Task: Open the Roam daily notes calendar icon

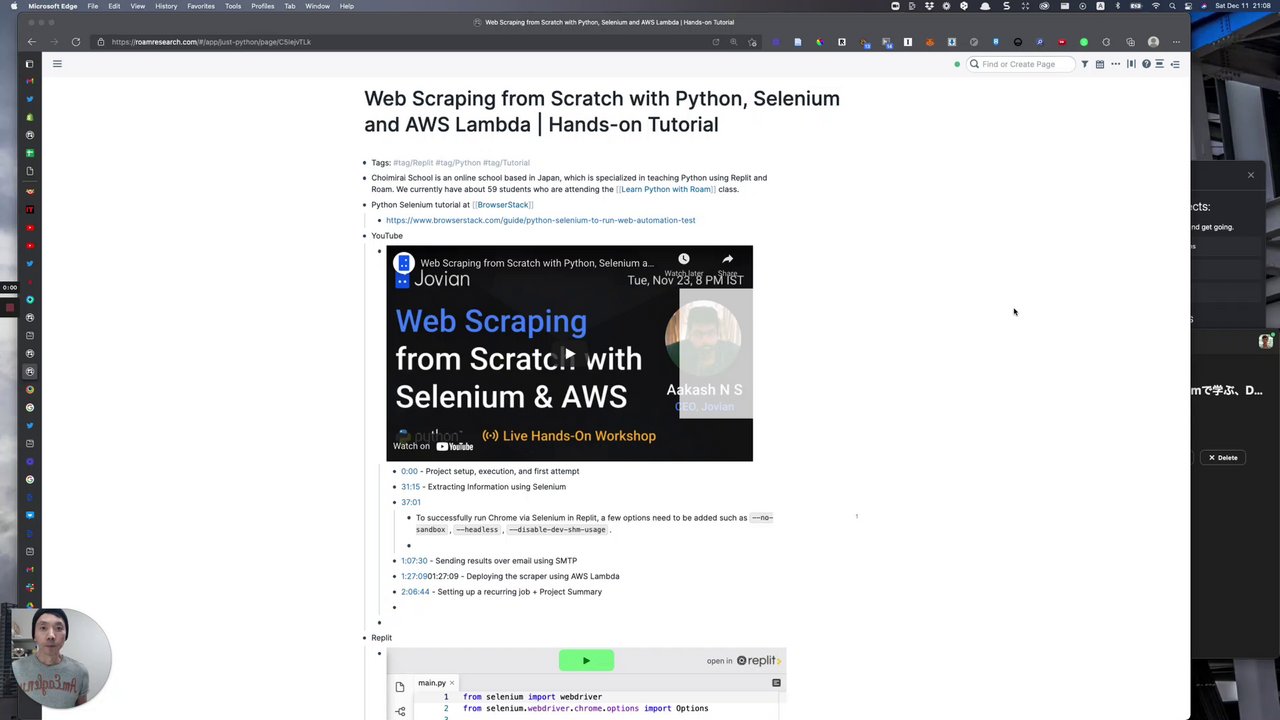Action: tap(1099, 64)
